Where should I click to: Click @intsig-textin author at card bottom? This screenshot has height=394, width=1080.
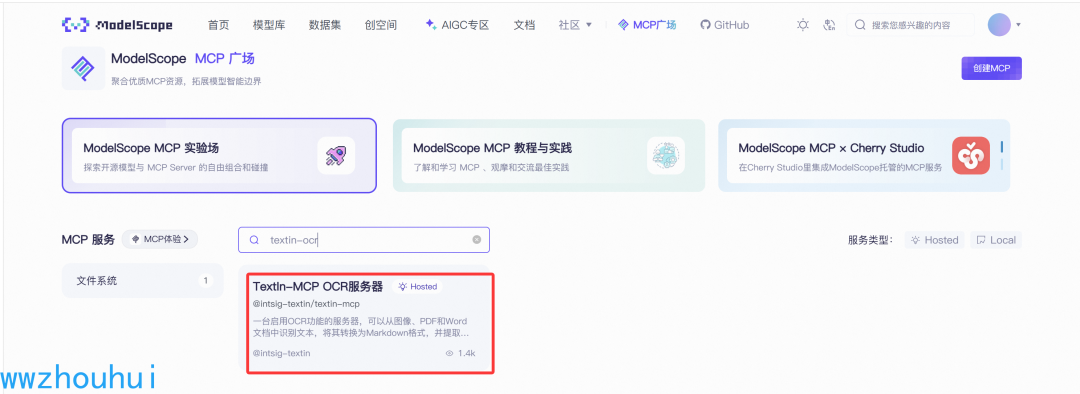[x=282, y=353]
